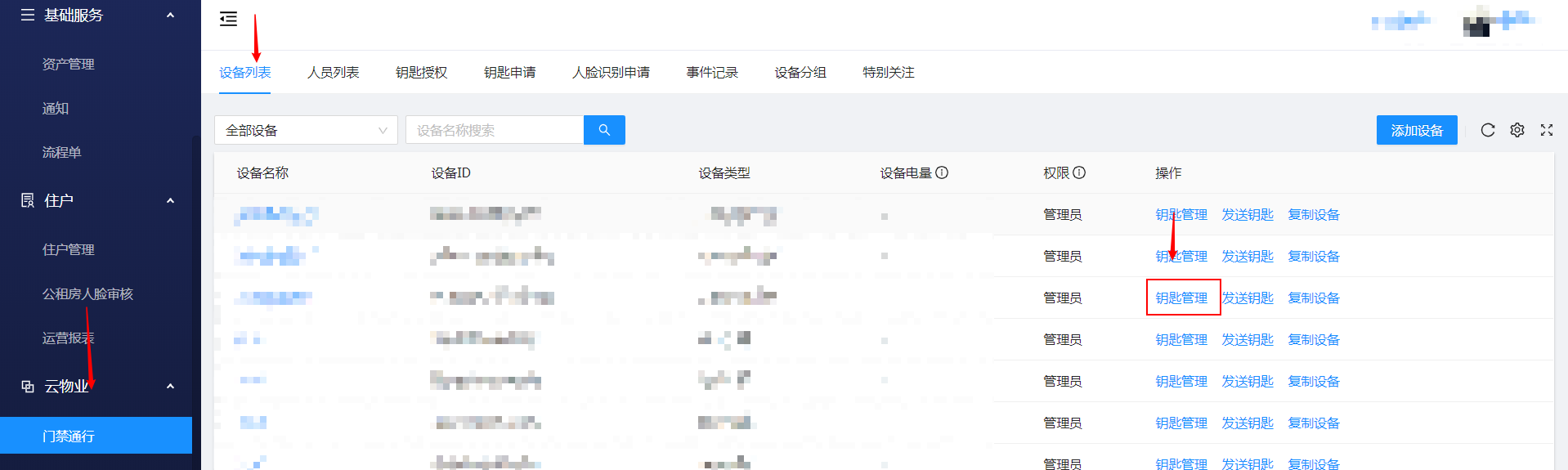Open table settings gear icon

1516,130
